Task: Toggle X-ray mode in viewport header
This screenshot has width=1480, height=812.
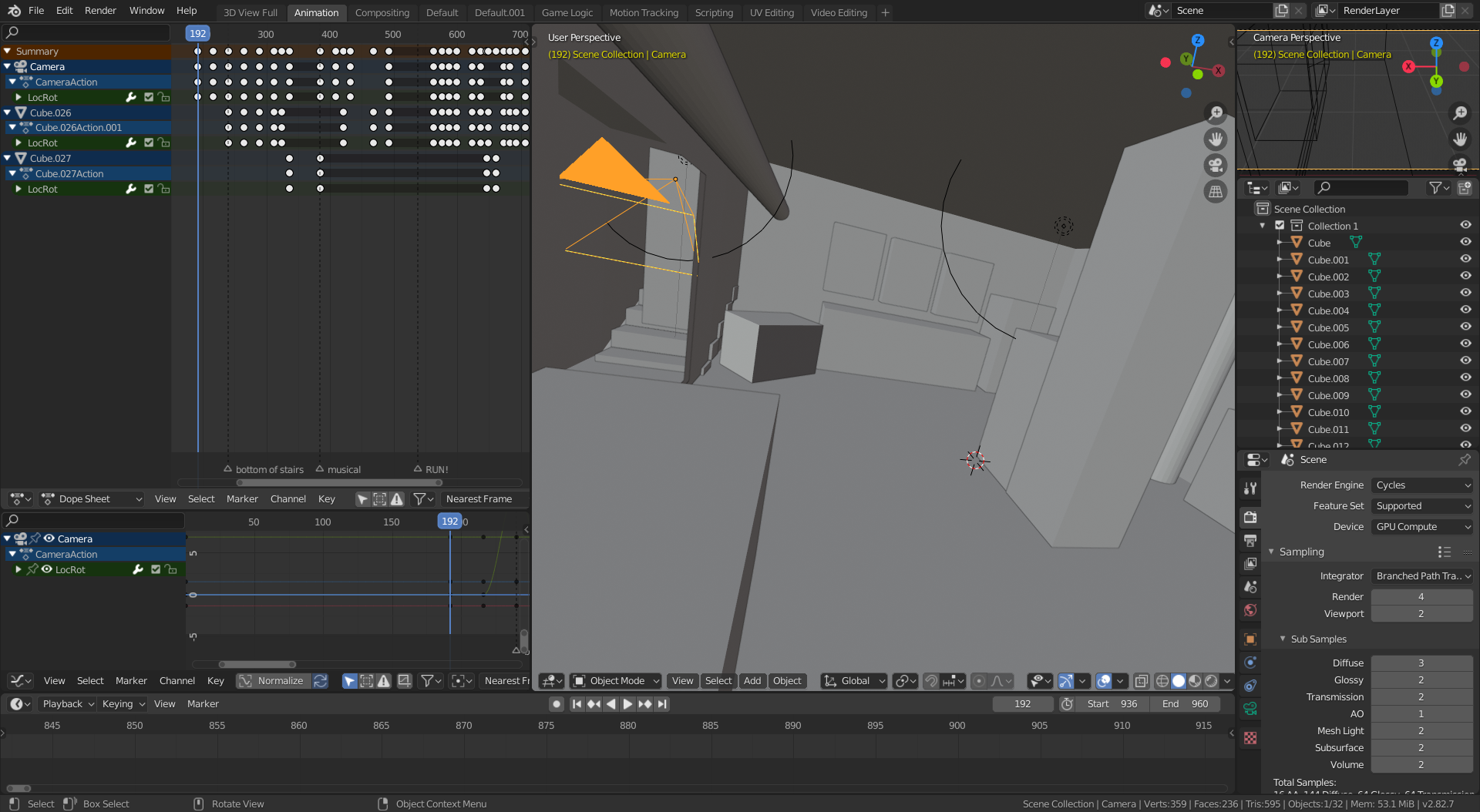Action: (1142, 681)
